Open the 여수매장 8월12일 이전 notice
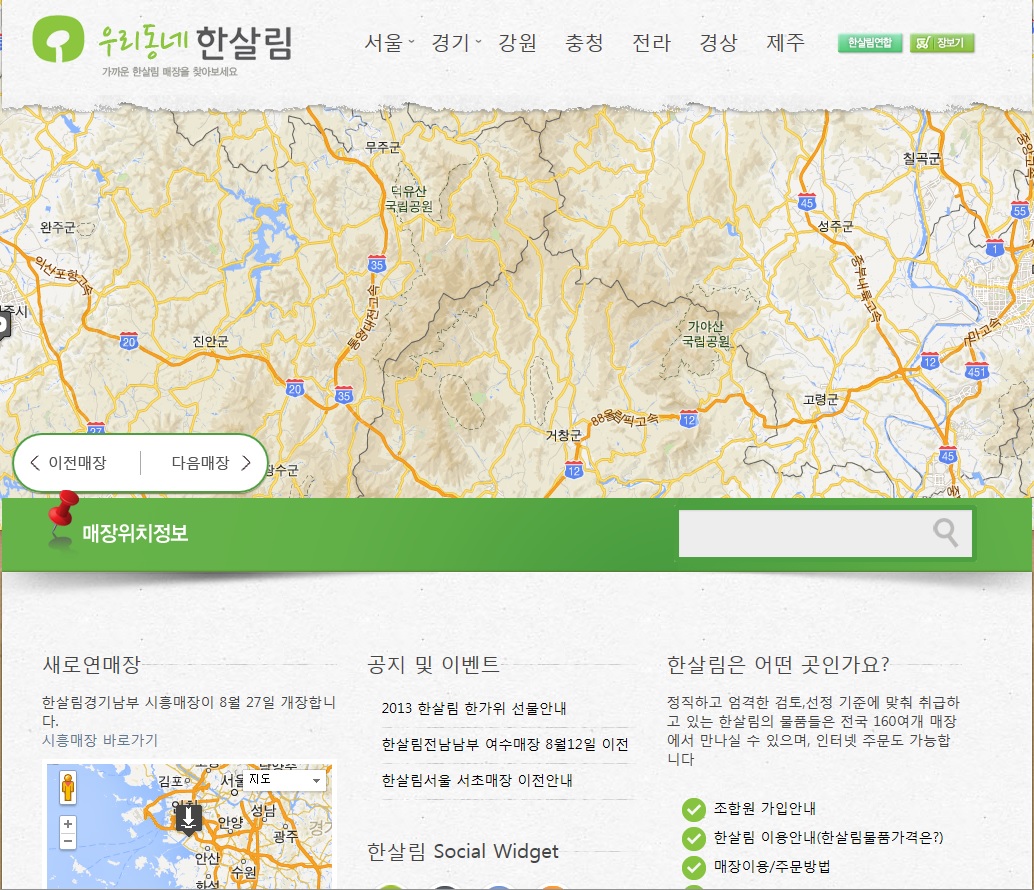The height and width of the screenshot is (890, 1034). coord(504,744)
